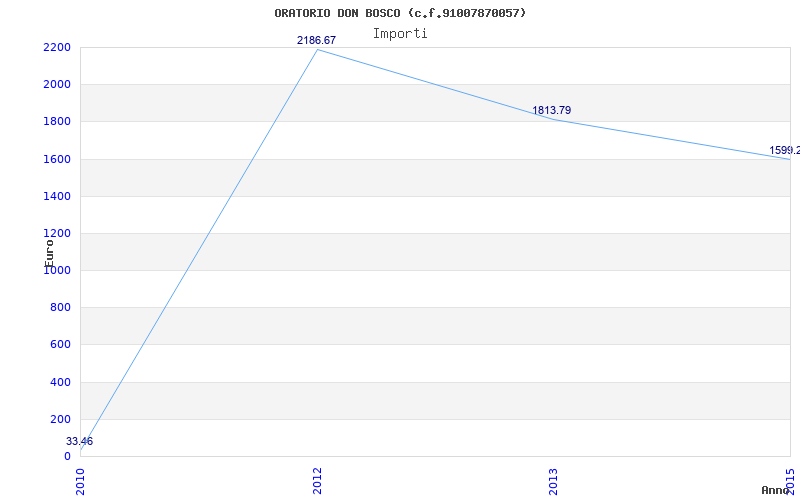
Task: Click the Importi subtitle
Action: pyautogui.click(x=400, y=34)
